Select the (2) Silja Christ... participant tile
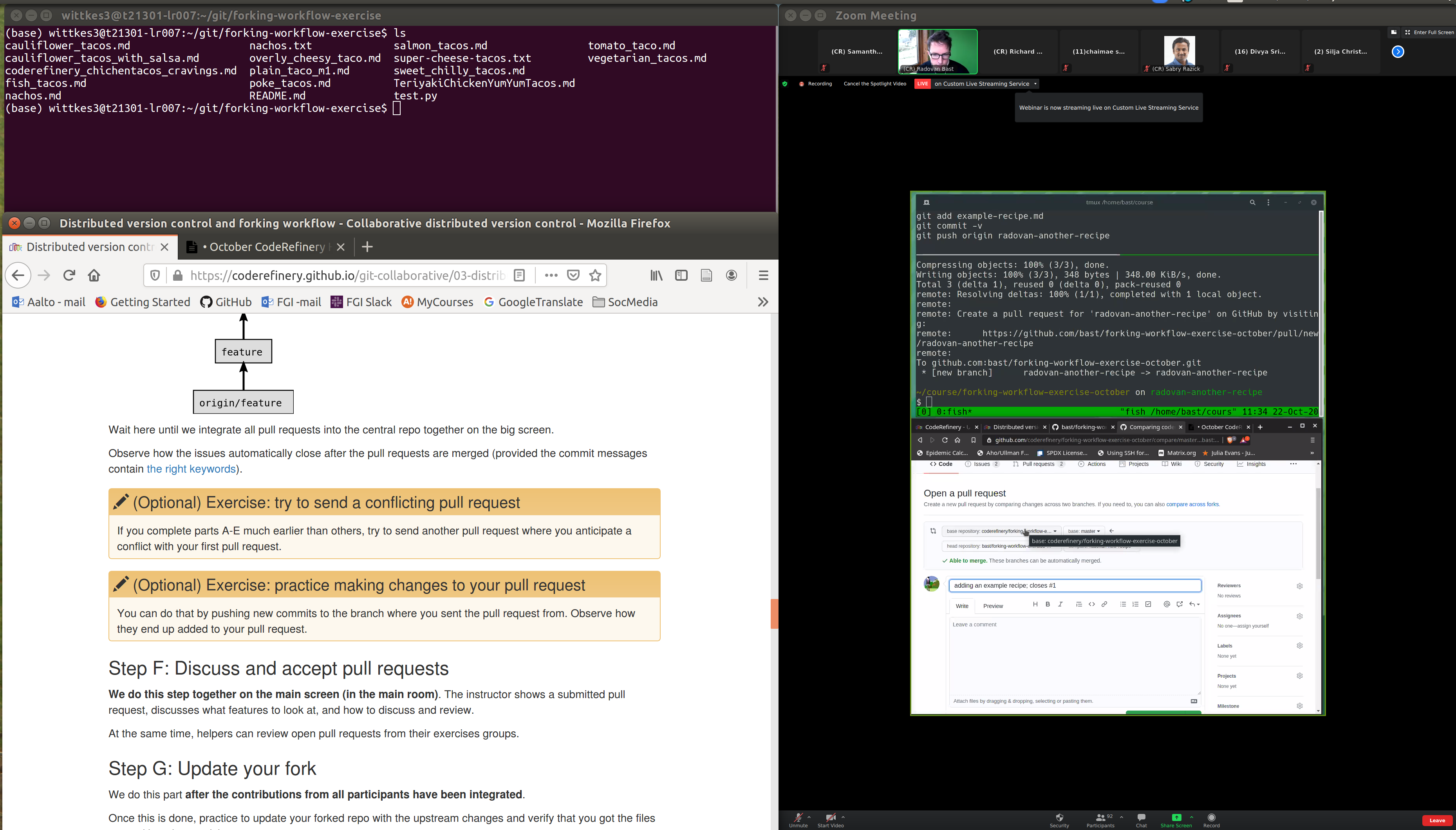Image resolution: width=1456 pixels, height=830 pixels. tap(1340, 52)
